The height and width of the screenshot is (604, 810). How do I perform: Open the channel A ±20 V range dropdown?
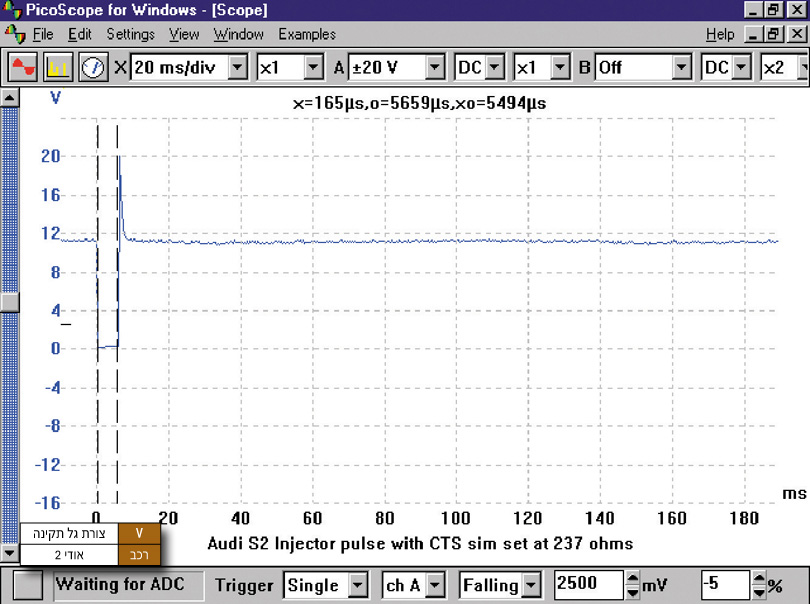pyautogui.click(x=434, y=68)
